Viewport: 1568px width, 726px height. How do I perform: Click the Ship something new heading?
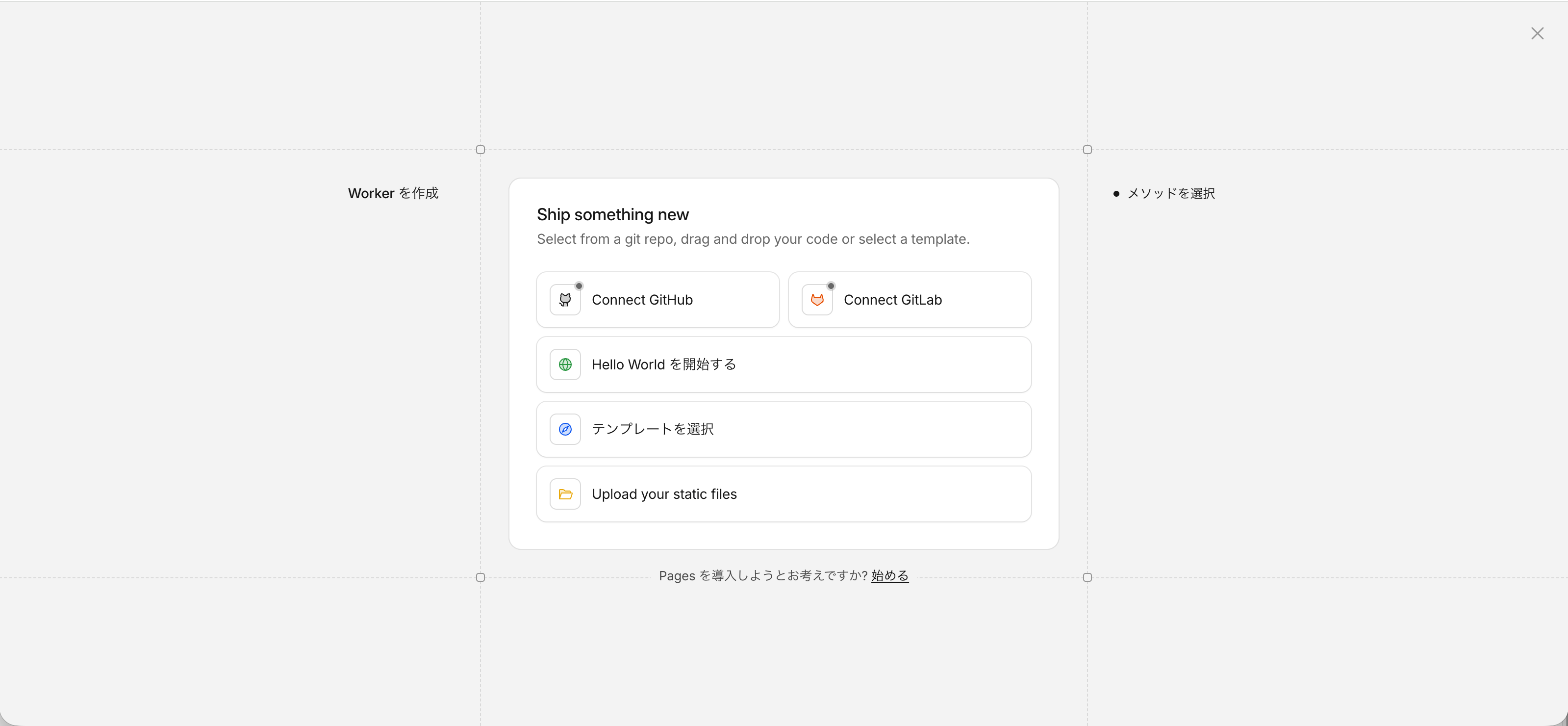coord(612,214)
